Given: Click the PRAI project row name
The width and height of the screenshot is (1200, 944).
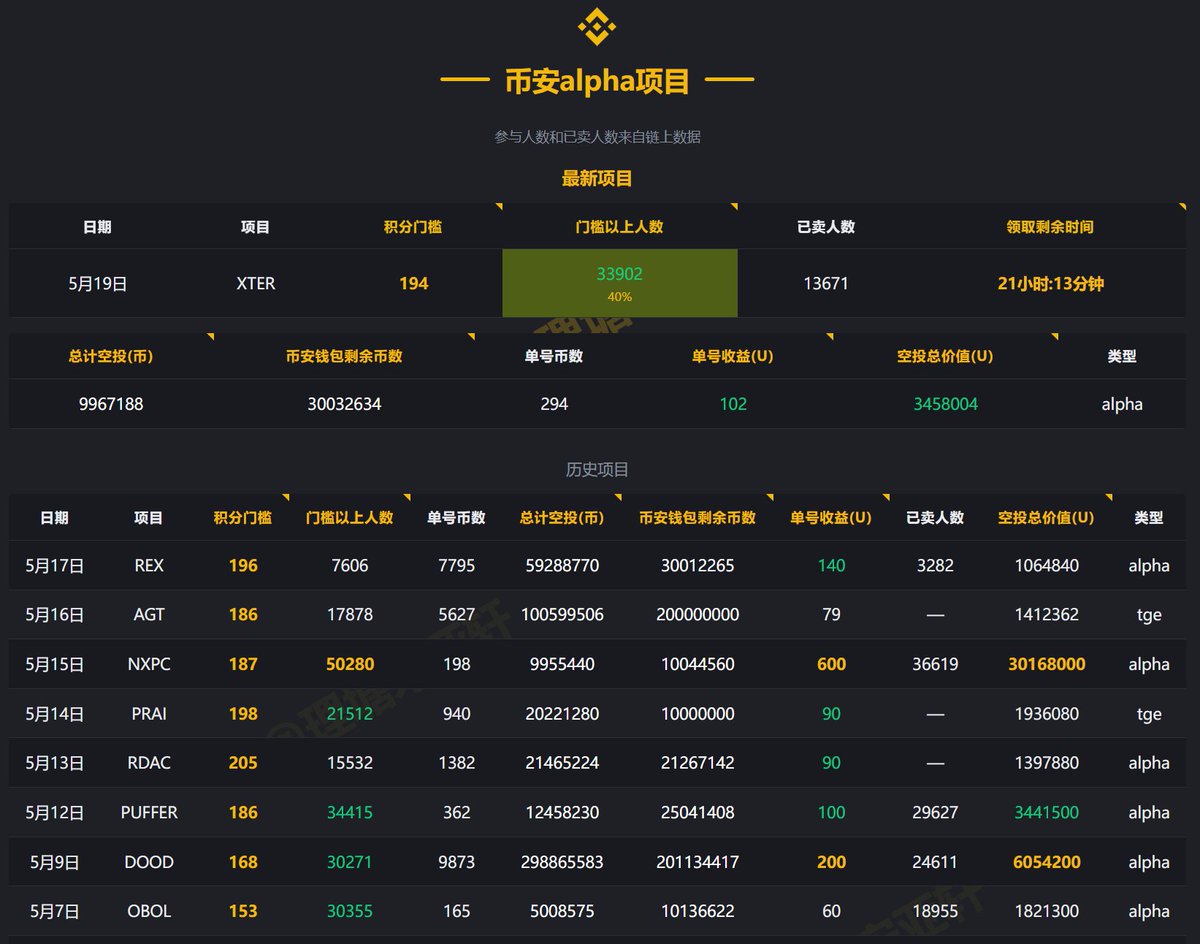Looking at the screenshot, I should (149, 714).
